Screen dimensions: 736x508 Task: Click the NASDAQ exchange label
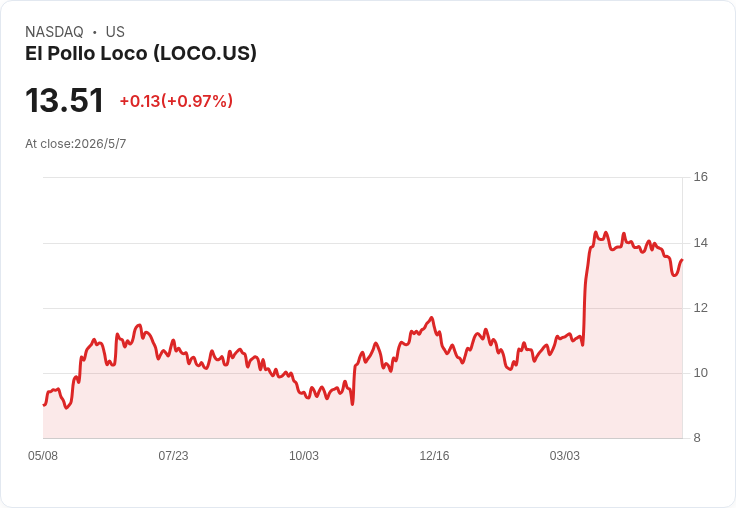pos(54,32)
